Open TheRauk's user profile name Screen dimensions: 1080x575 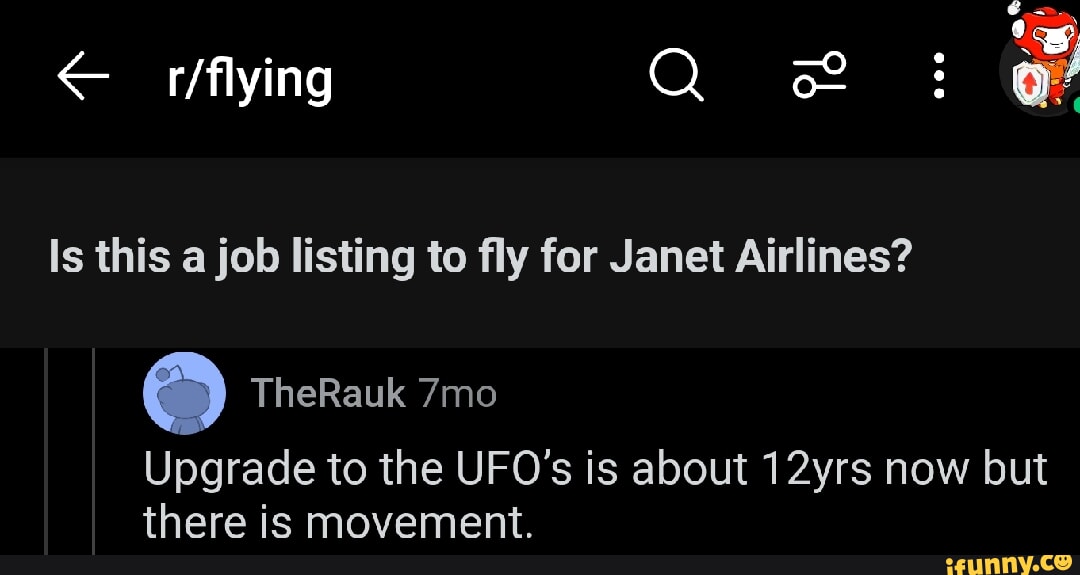[329, 394]
